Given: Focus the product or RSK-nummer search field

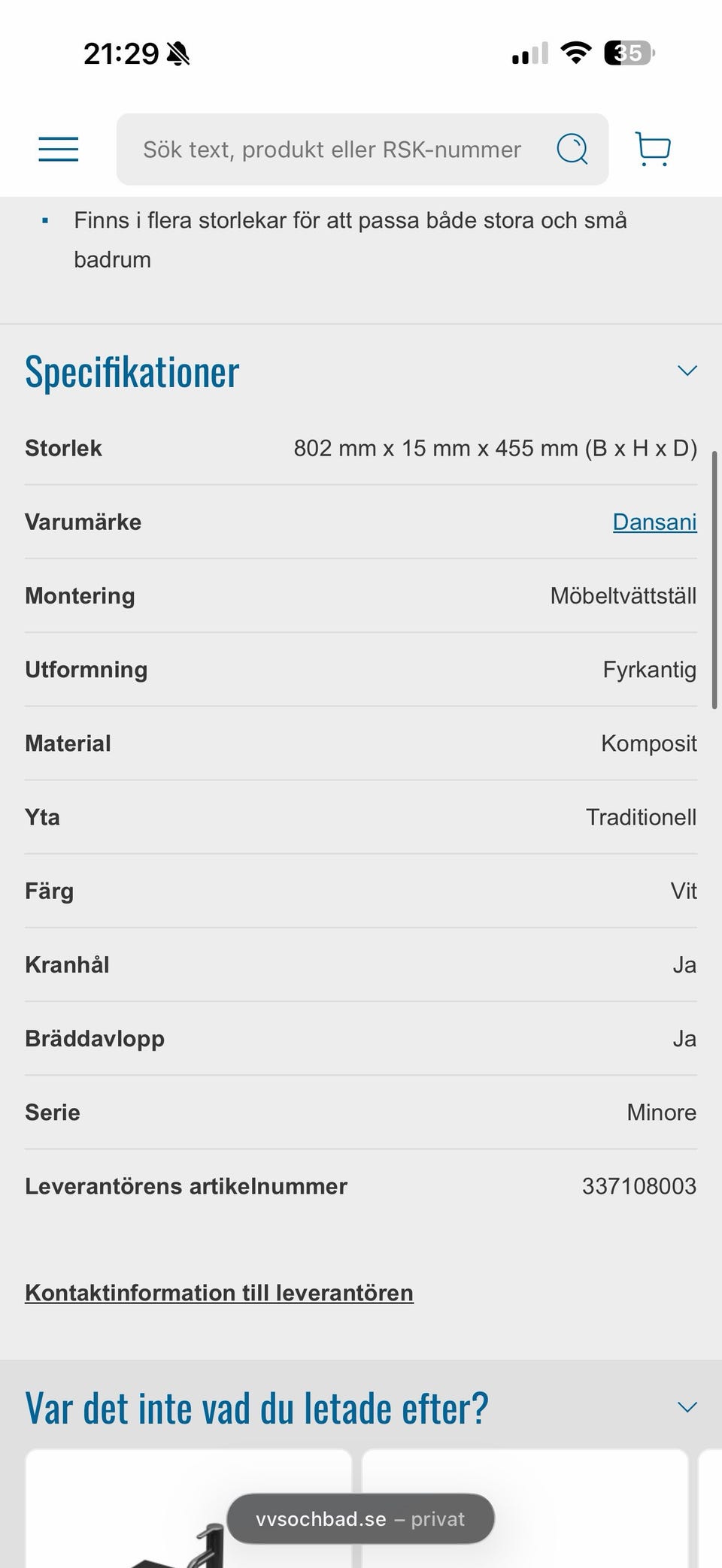Looking at the screenshot, I should (x=332, y=150).
